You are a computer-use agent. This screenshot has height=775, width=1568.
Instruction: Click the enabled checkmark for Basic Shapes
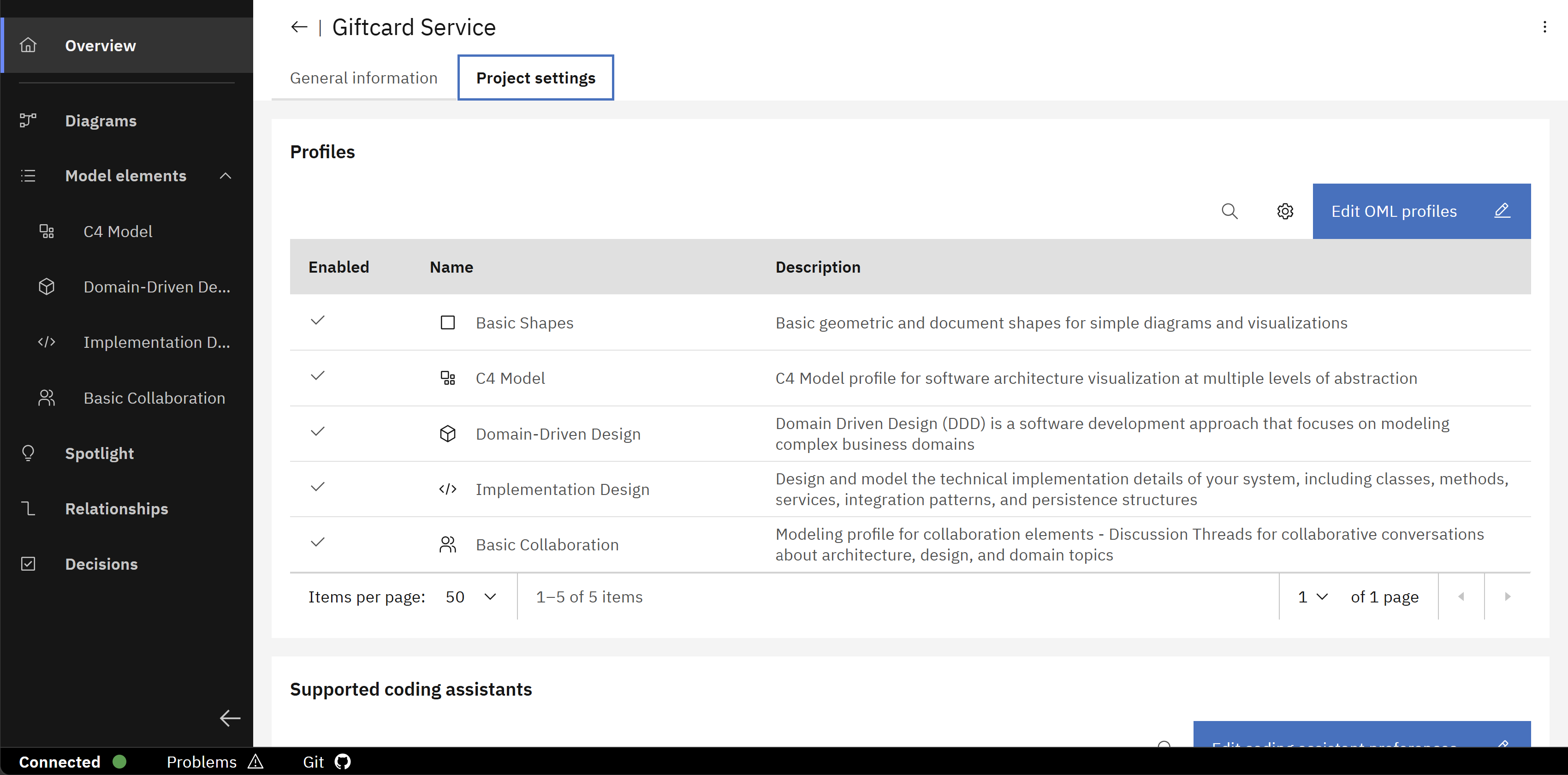[x=318, y=320]
